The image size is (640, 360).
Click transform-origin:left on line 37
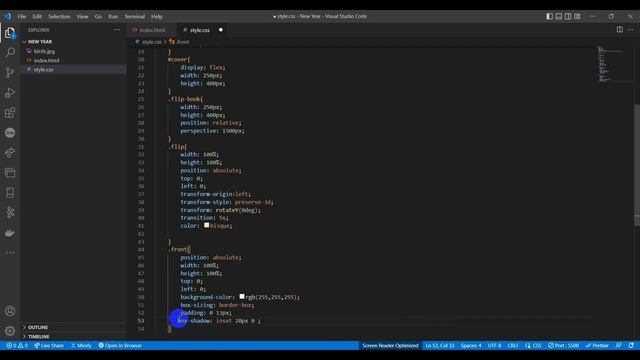coord(215,194)
